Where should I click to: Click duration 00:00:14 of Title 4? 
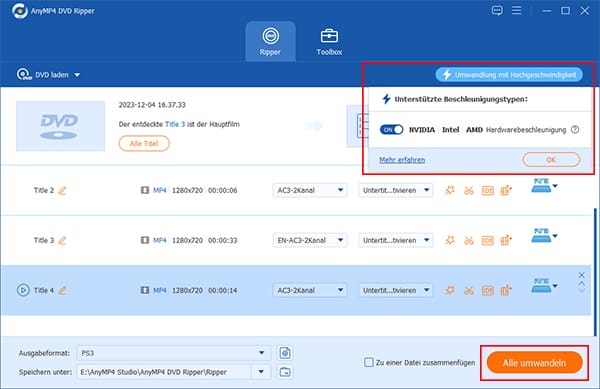tap(223, 290)
